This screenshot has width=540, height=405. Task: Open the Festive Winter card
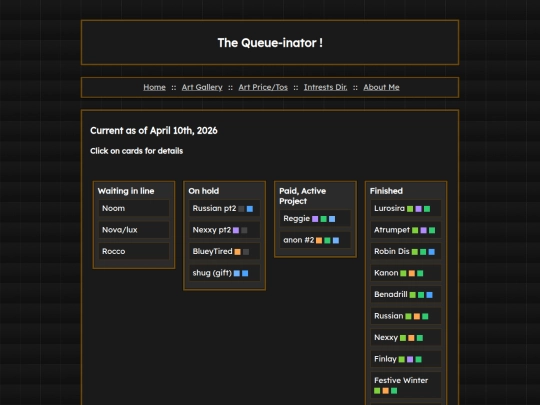(406, 385)
